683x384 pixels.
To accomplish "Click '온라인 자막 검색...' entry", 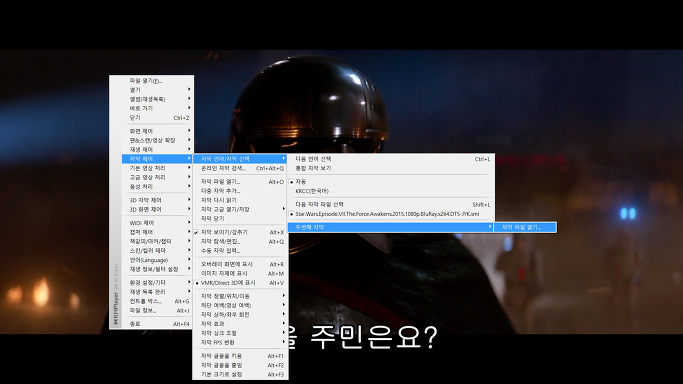I will pos(240,168).
